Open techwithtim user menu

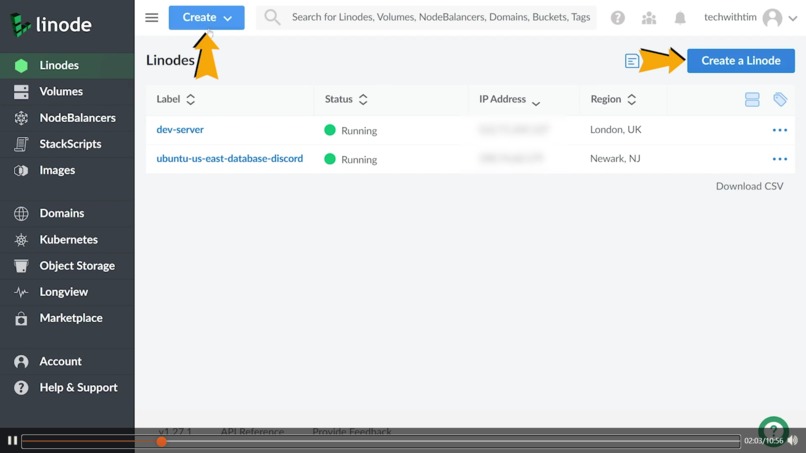tap(750, 17)
